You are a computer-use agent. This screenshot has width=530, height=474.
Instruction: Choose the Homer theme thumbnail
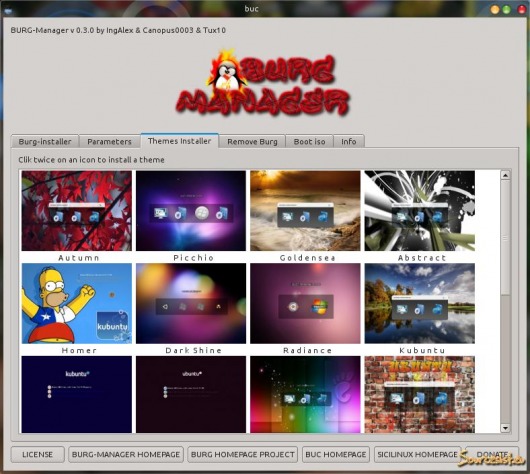click(x=77, y=303)
